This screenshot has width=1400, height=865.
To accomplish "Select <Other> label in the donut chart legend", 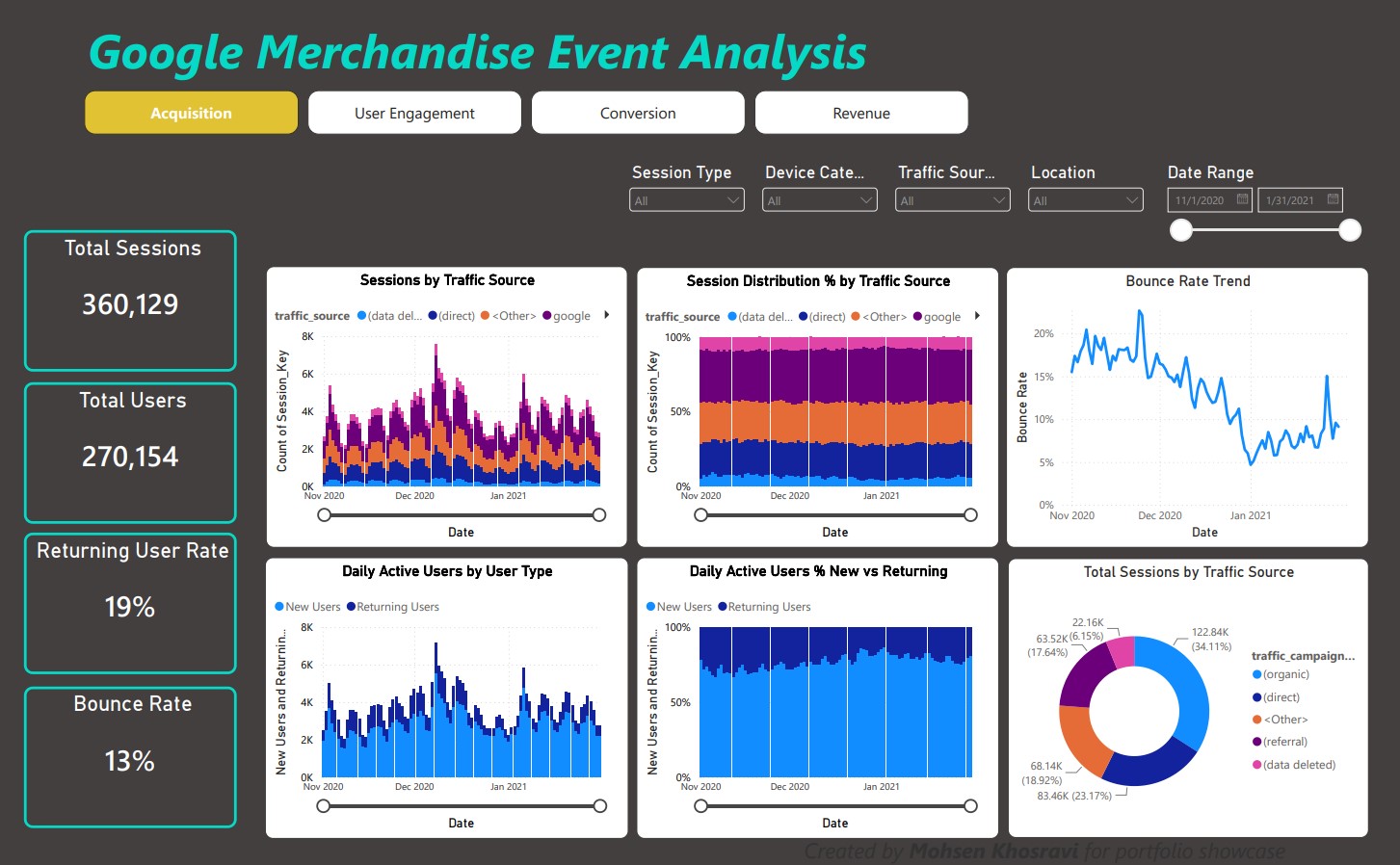I will click(1286, 720).
